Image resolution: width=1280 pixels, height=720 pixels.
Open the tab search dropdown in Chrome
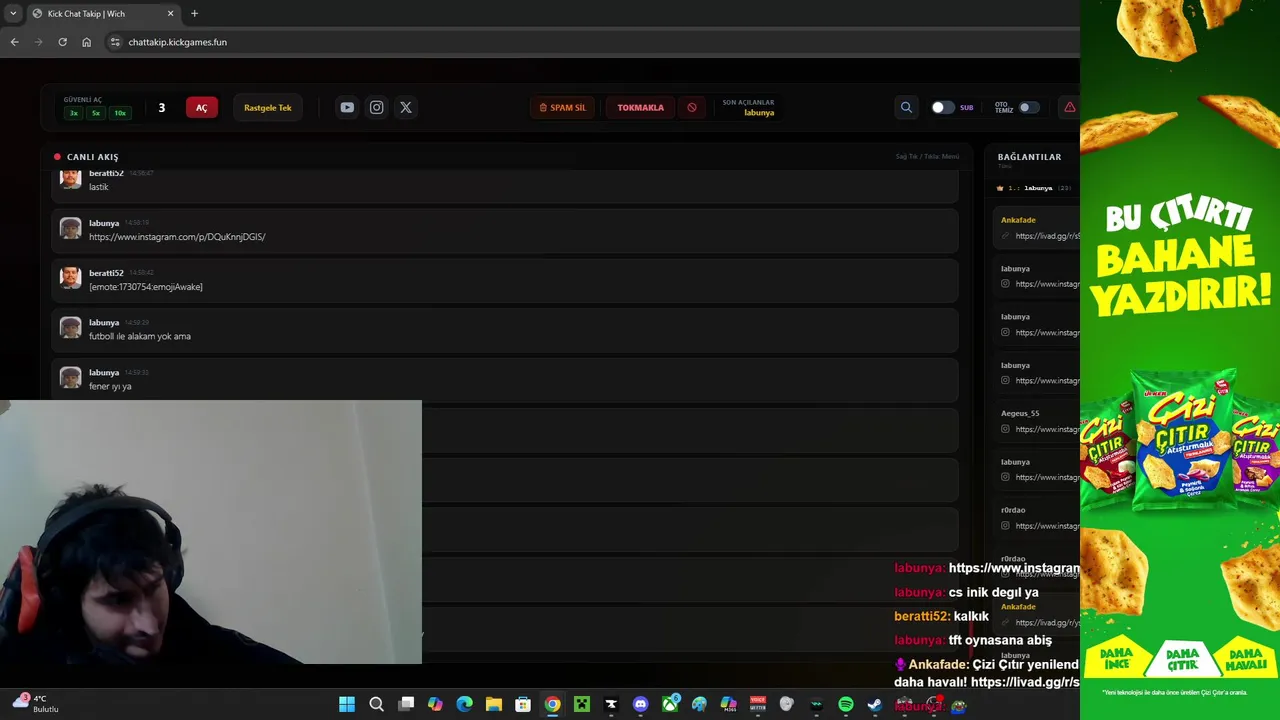13,13
